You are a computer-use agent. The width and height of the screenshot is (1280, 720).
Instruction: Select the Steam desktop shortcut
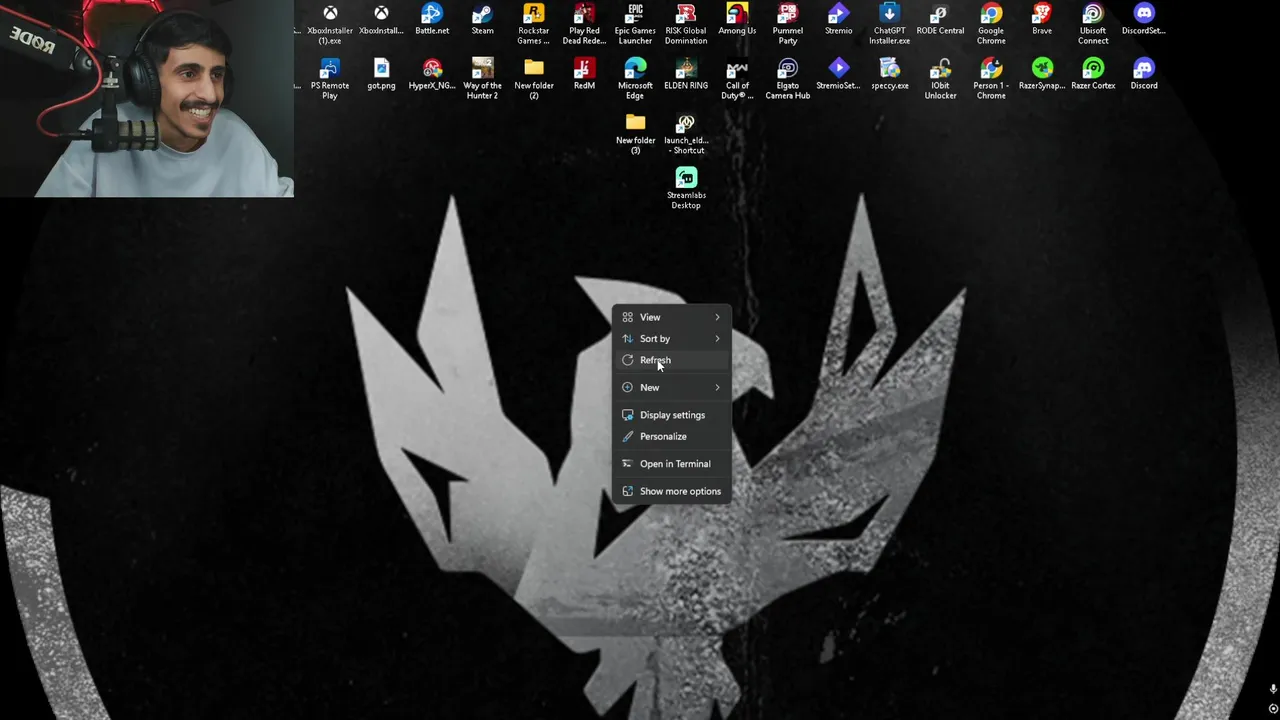(x=482, y=19)
